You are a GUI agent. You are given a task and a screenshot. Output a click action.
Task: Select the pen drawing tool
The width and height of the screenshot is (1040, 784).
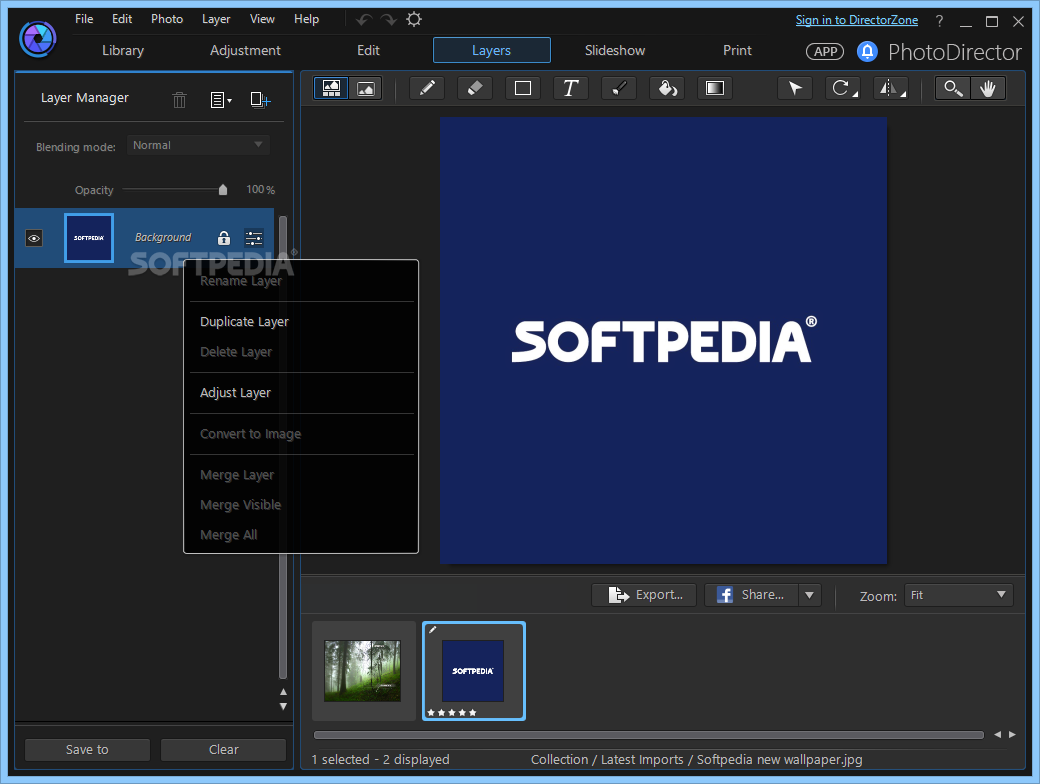click(x=427, y=88)
